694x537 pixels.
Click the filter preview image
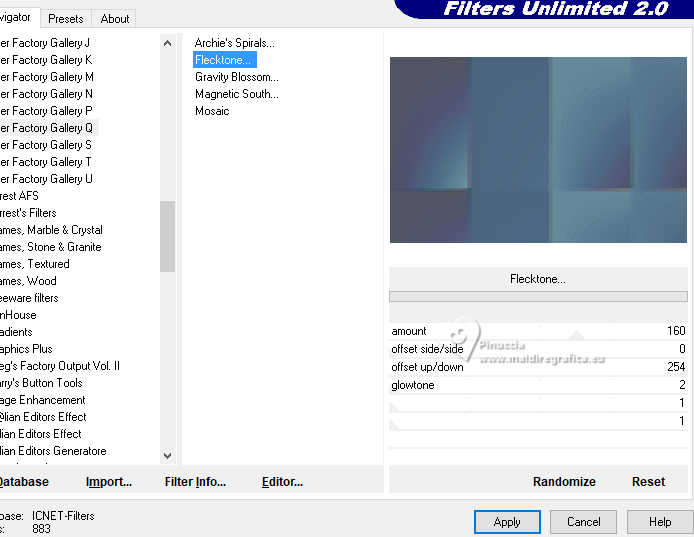(538, 150)
